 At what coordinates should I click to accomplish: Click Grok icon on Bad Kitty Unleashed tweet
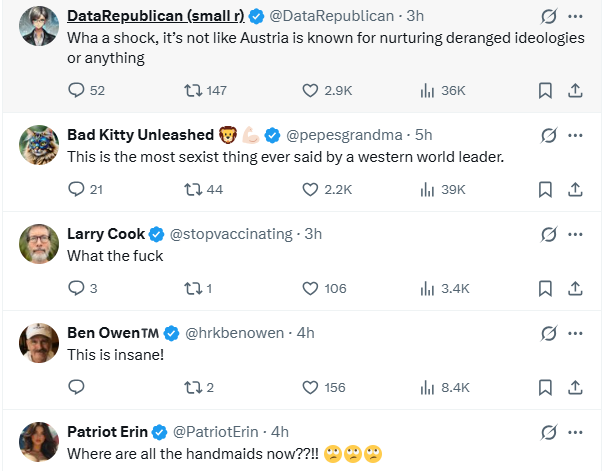coord(548,135)
